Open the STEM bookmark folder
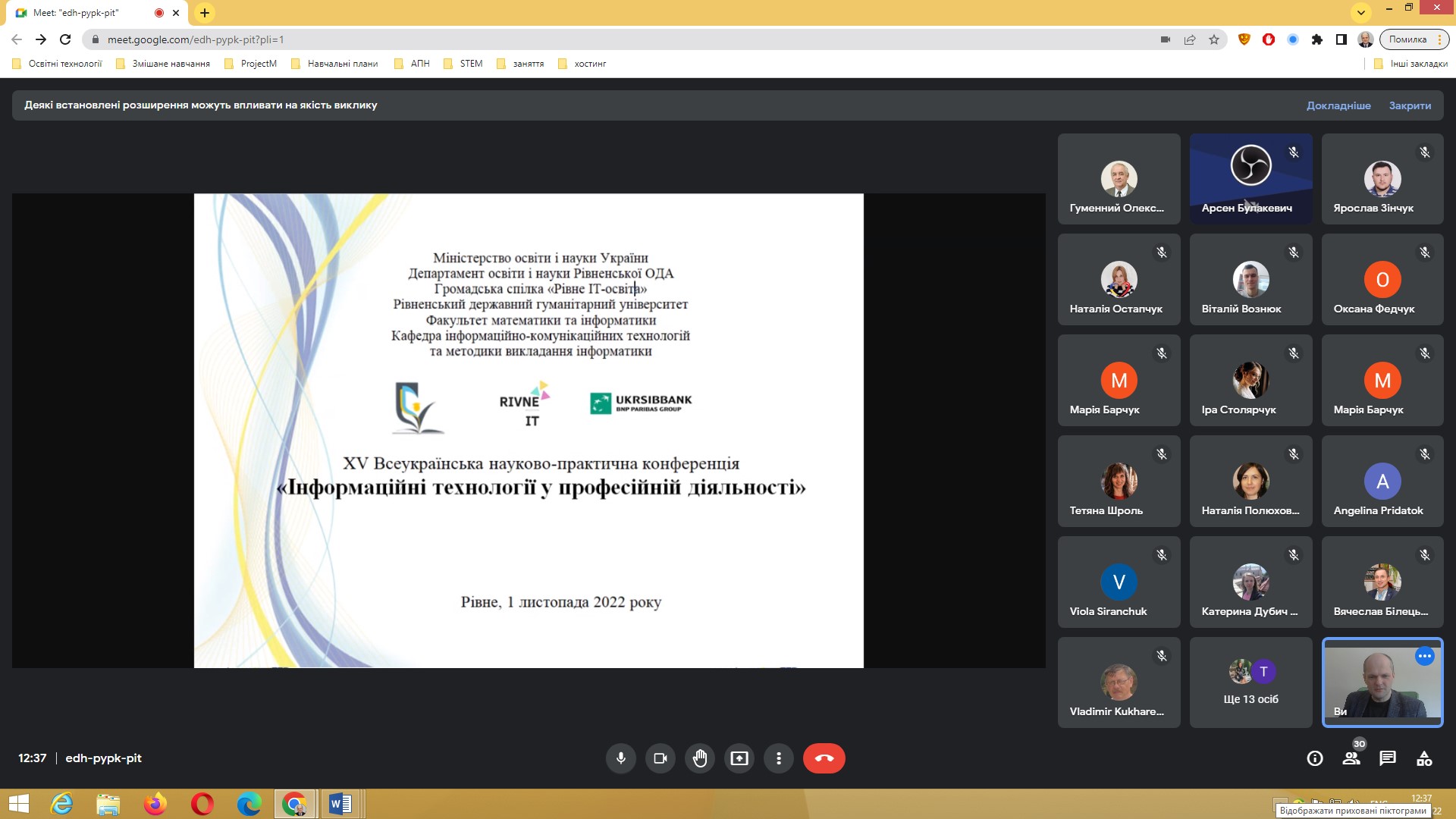This screenshot has height=819, width=1456. (x=463, y=64)
